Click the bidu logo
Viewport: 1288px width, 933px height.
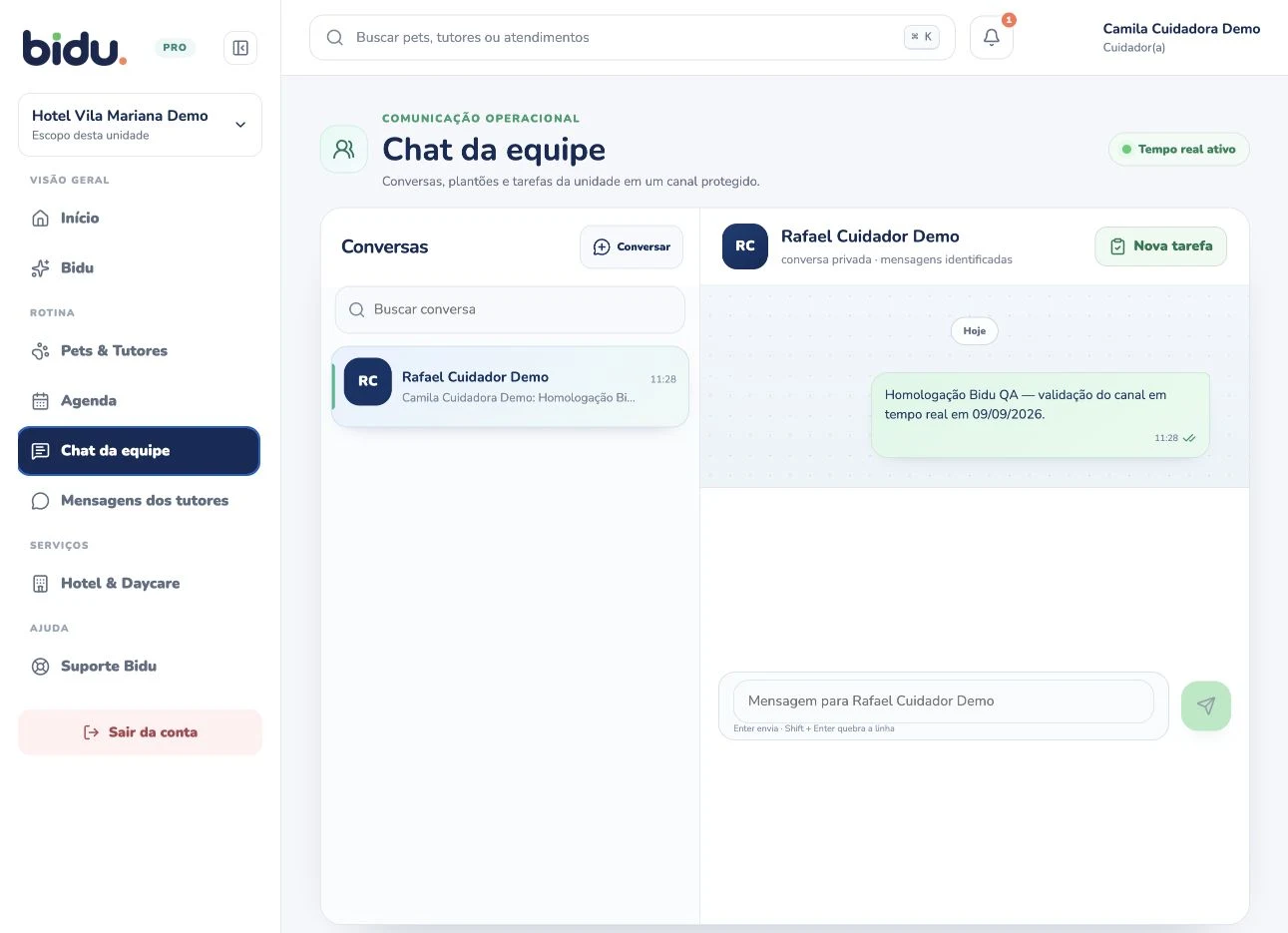tap(75, 48)
